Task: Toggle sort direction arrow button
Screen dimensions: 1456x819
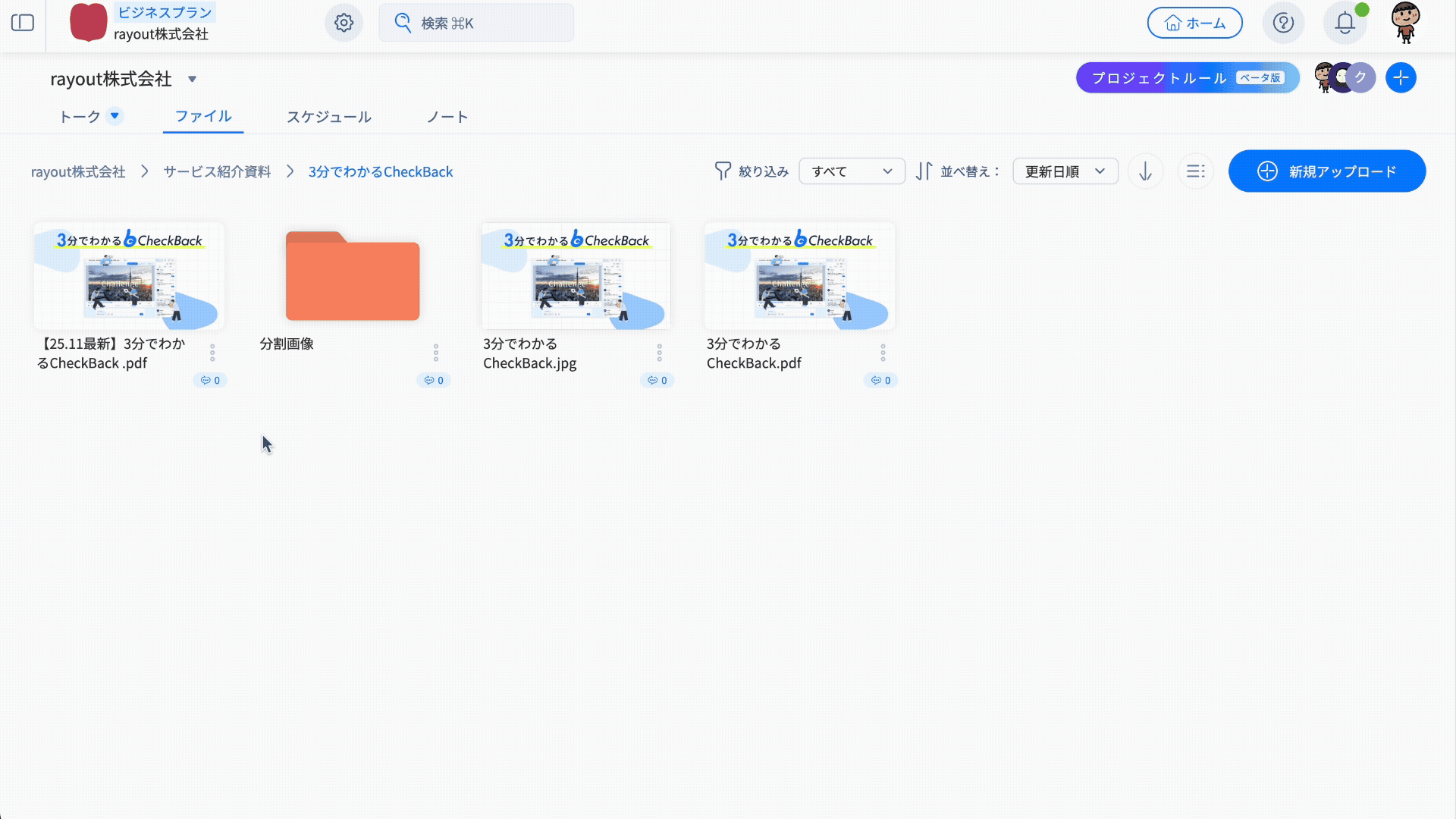Action: [x=1145, y=171]
